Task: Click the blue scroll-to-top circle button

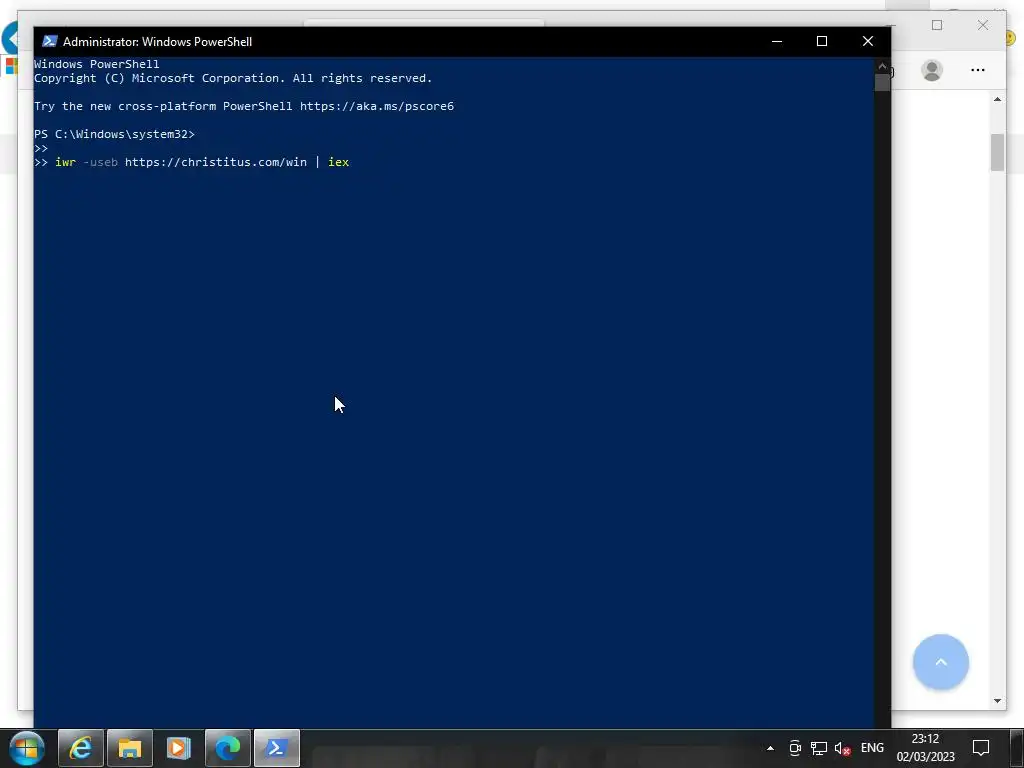Action: (940, 662)
